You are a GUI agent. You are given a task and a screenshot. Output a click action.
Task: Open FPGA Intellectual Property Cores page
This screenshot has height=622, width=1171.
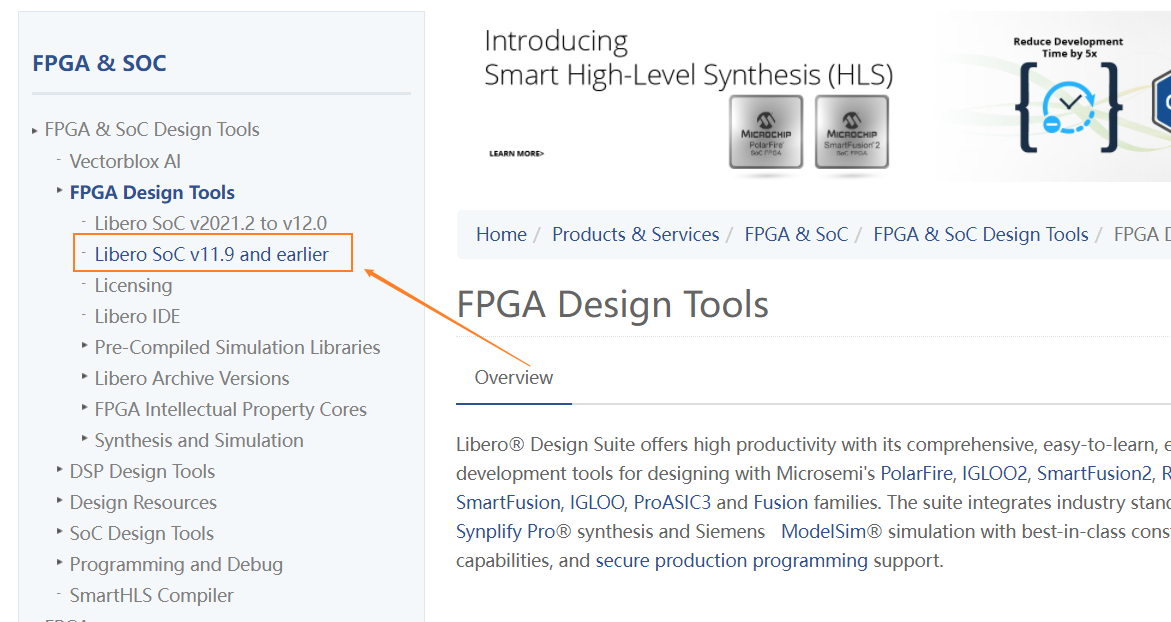(x=230, y=409)
